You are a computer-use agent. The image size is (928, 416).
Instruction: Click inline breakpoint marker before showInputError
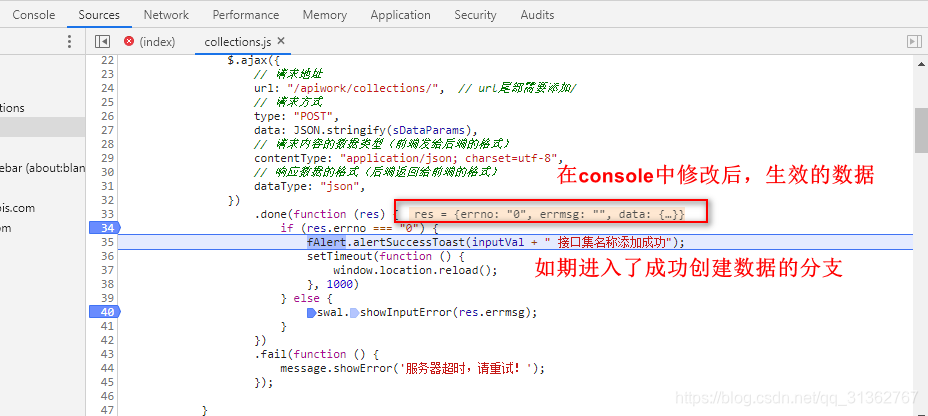(x=353, y=312)
